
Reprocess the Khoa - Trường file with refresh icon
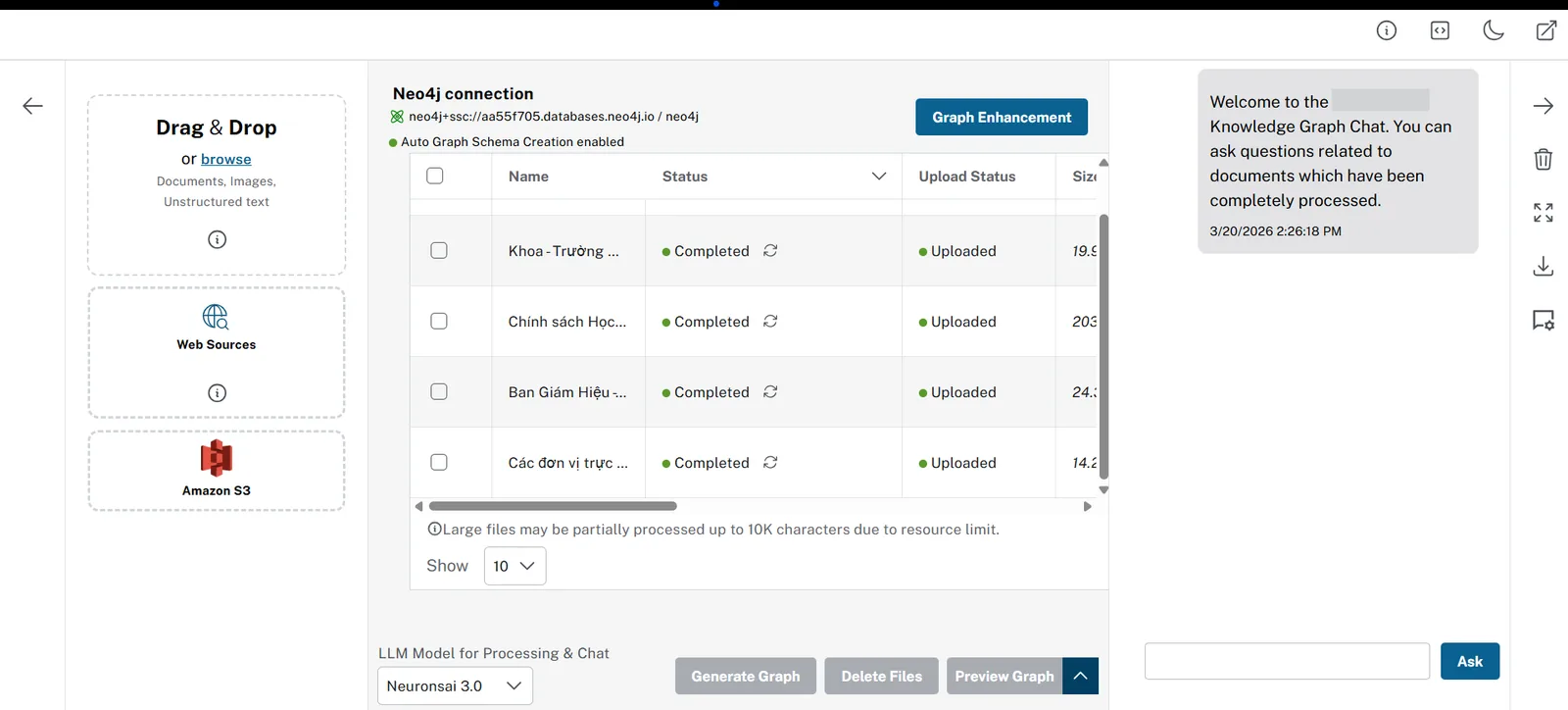pos(770,251)
